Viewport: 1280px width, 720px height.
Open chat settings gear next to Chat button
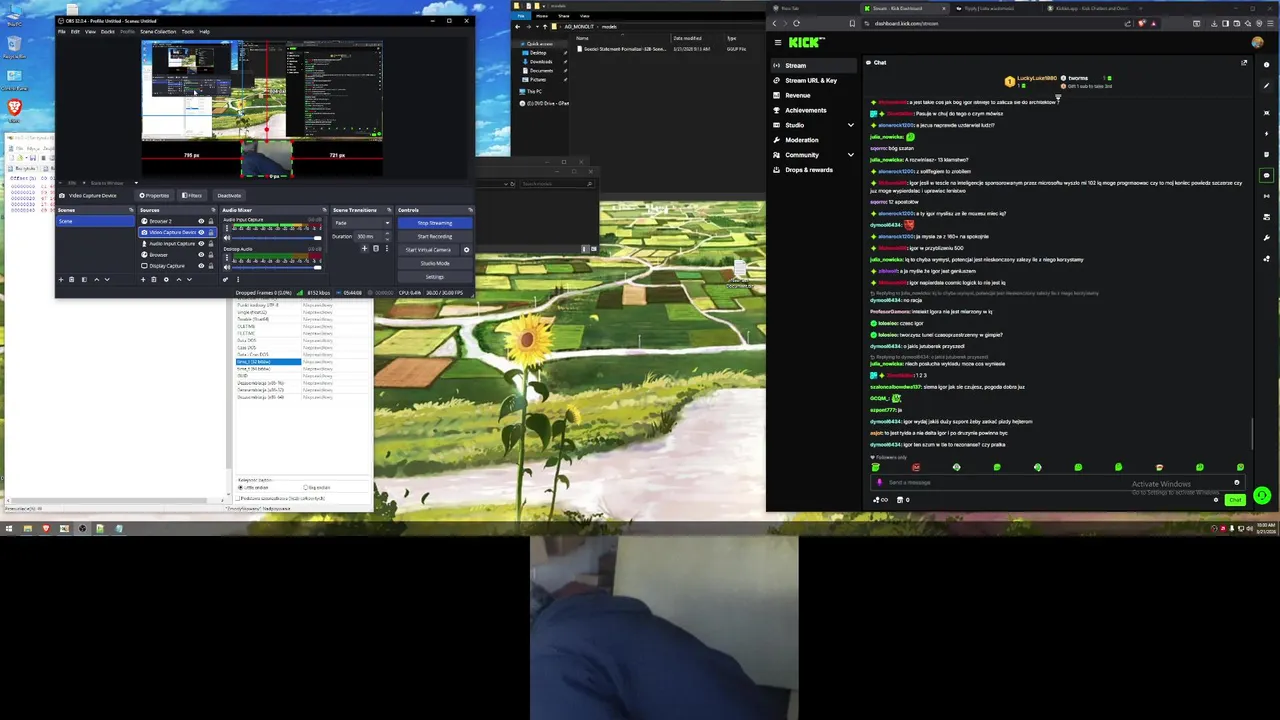tap(1216, 500)
